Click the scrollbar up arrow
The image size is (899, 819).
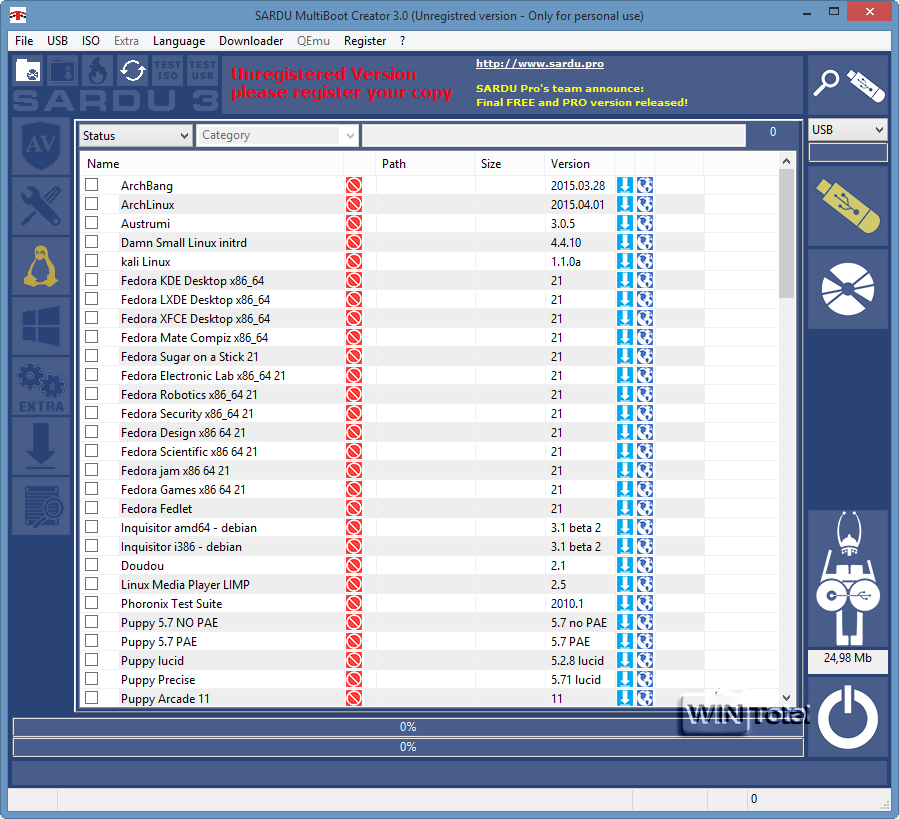click(787, 161)
